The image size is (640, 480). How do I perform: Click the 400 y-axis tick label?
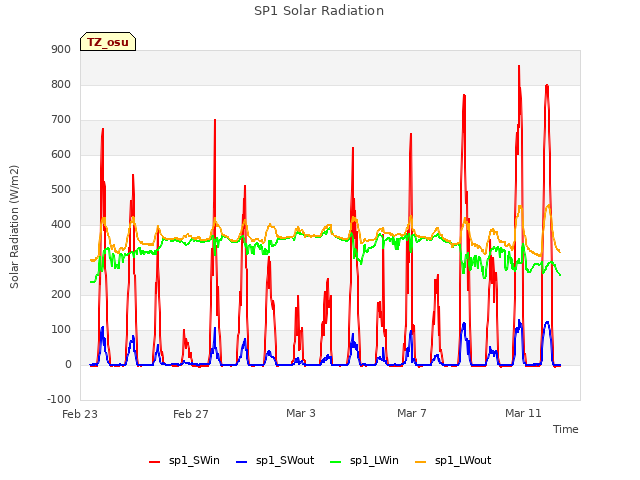pyautogui.click(x=61, y=224)
